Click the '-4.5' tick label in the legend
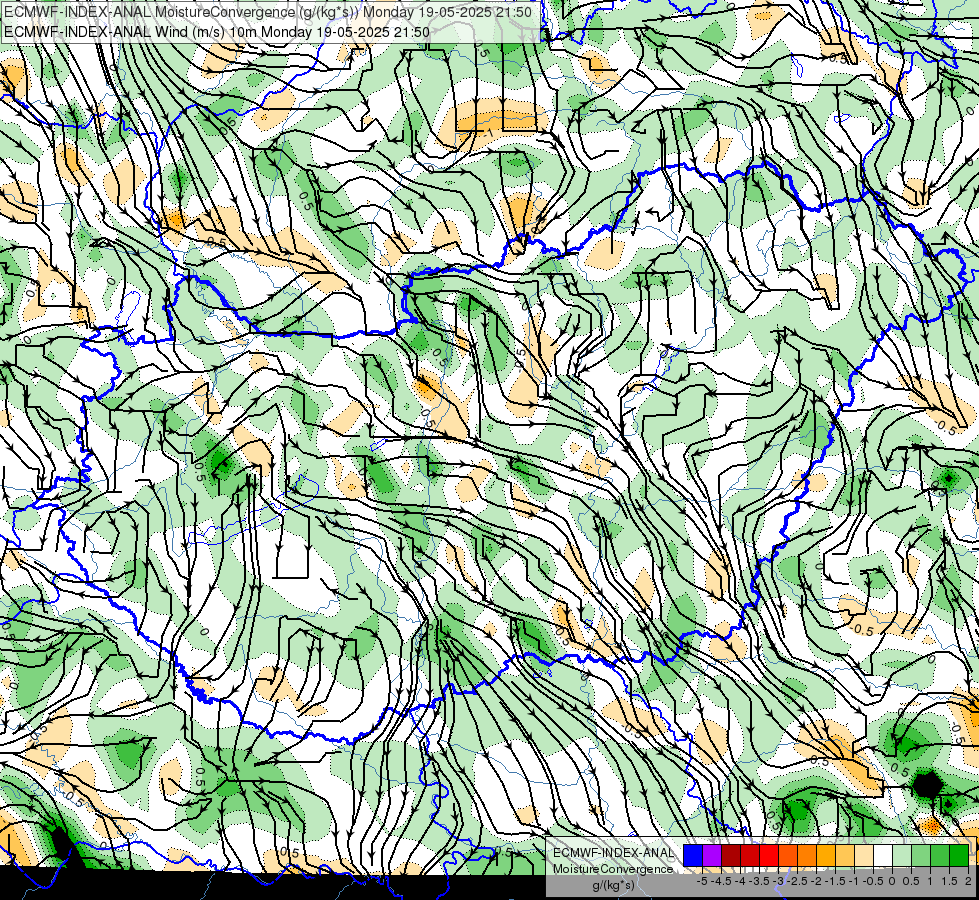 click(721, 881)
